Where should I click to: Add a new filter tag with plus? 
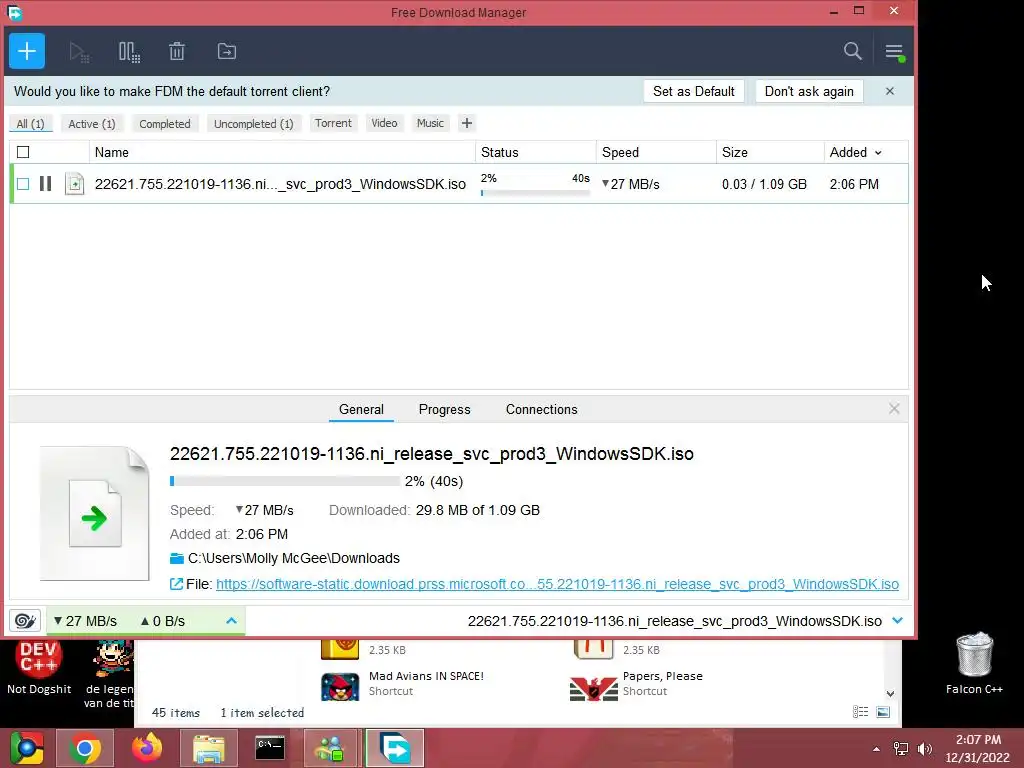tap(466, 123)
